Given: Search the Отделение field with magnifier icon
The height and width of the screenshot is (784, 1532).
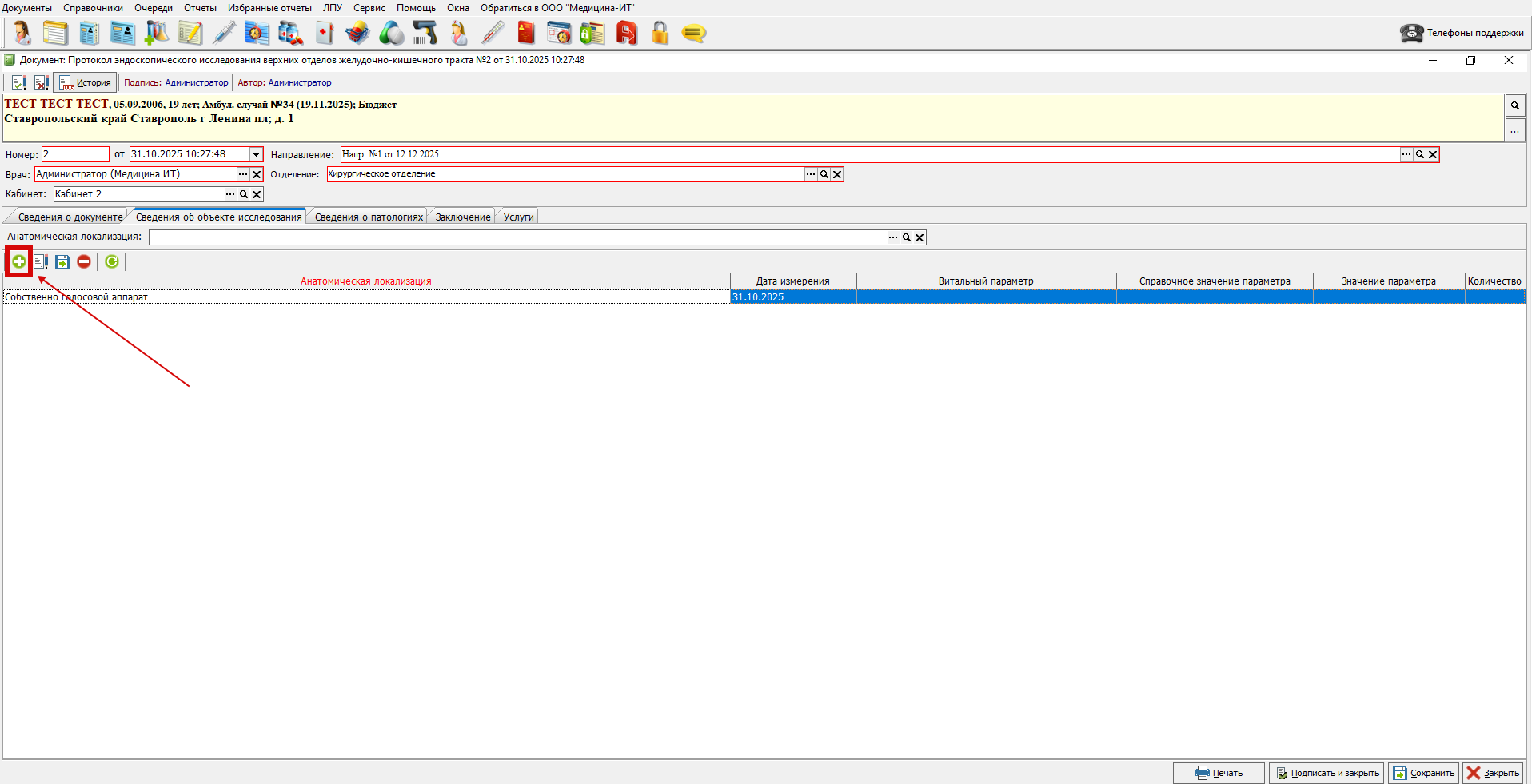Looking at the screenshot, I should [x=824, y=174].
